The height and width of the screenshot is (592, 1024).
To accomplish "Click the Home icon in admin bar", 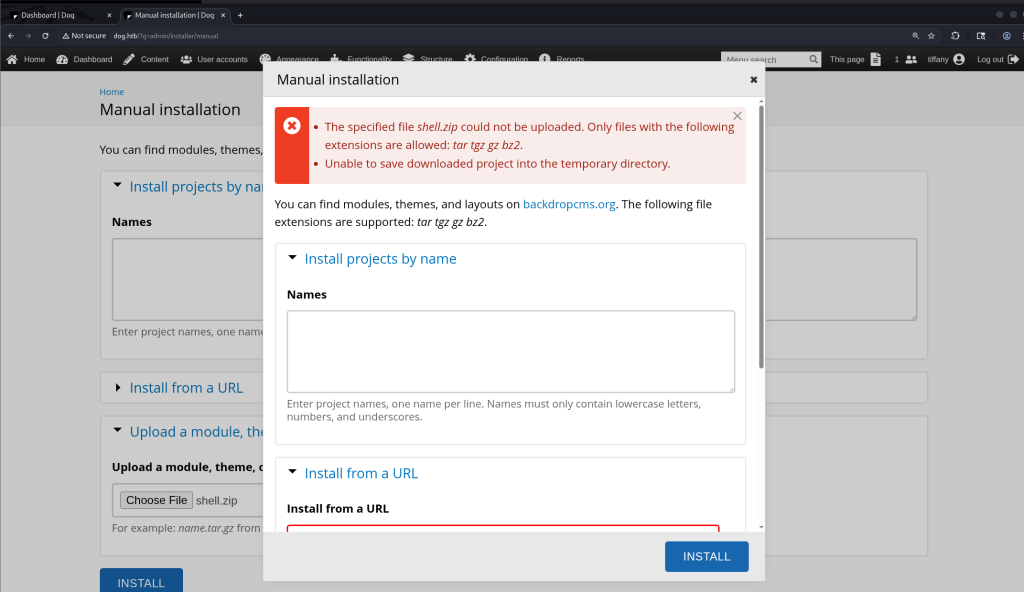I will point(12,60).
